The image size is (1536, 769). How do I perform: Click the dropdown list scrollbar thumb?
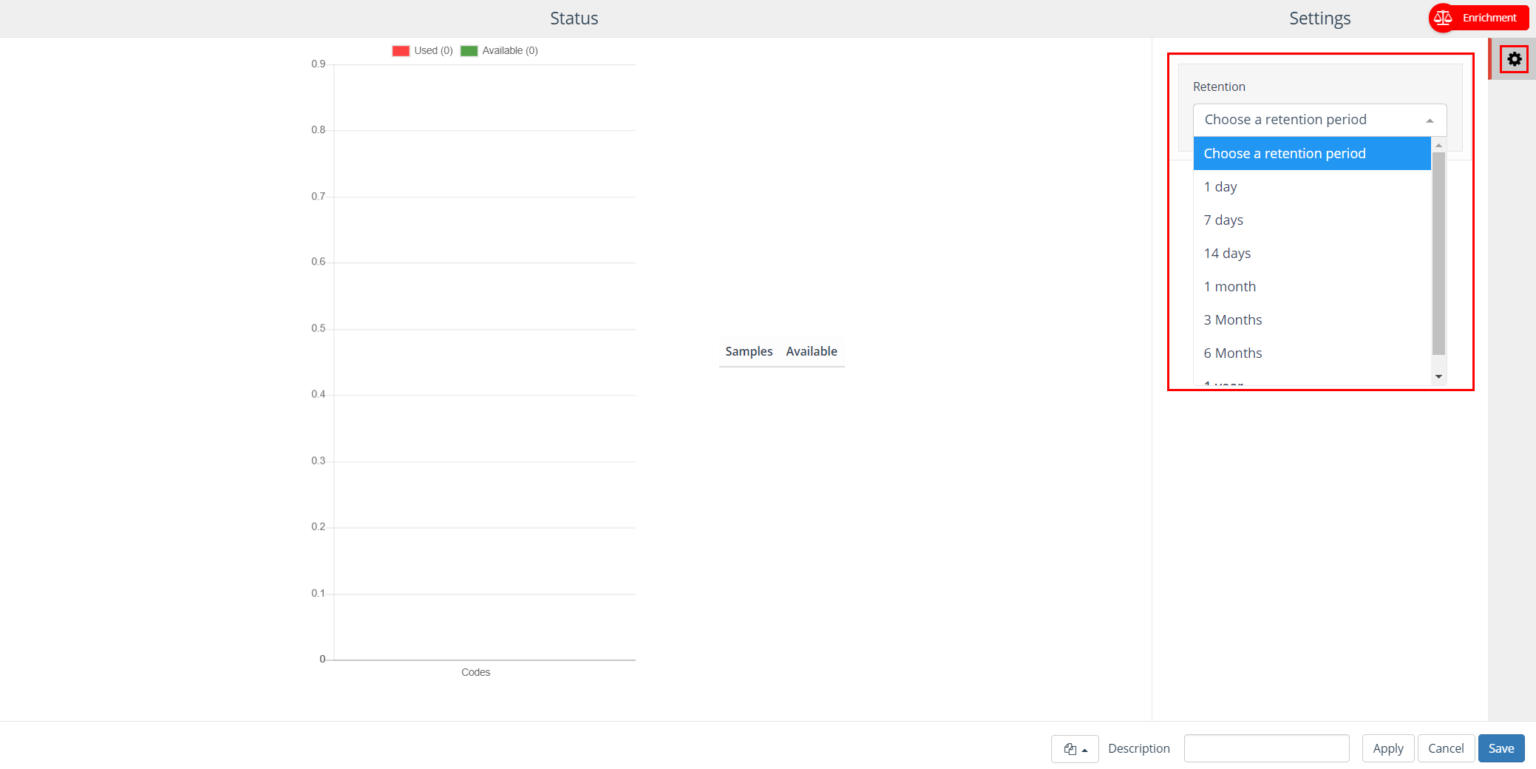pos(1439,252)
